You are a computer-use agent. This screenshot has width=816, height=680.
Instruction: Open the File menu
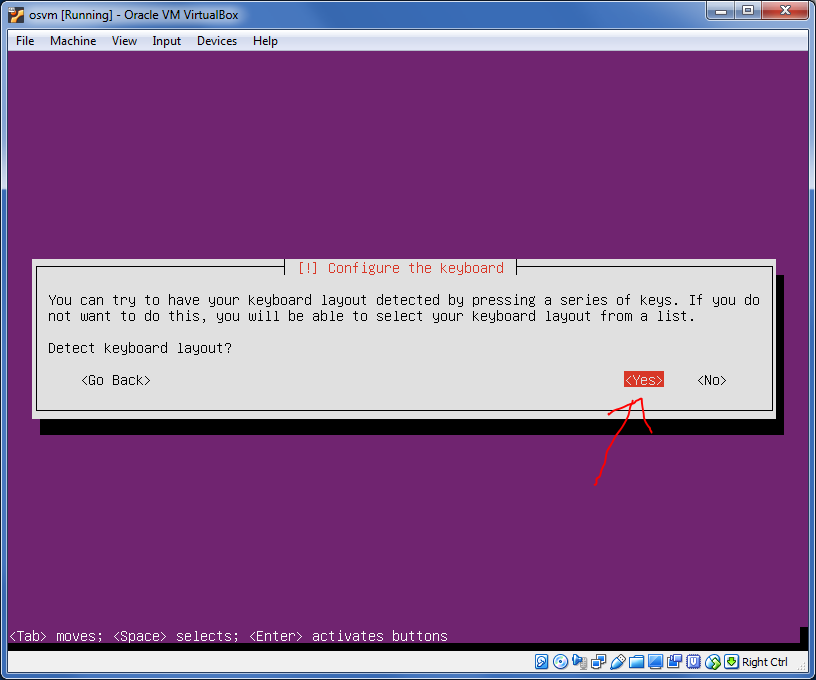25,41
